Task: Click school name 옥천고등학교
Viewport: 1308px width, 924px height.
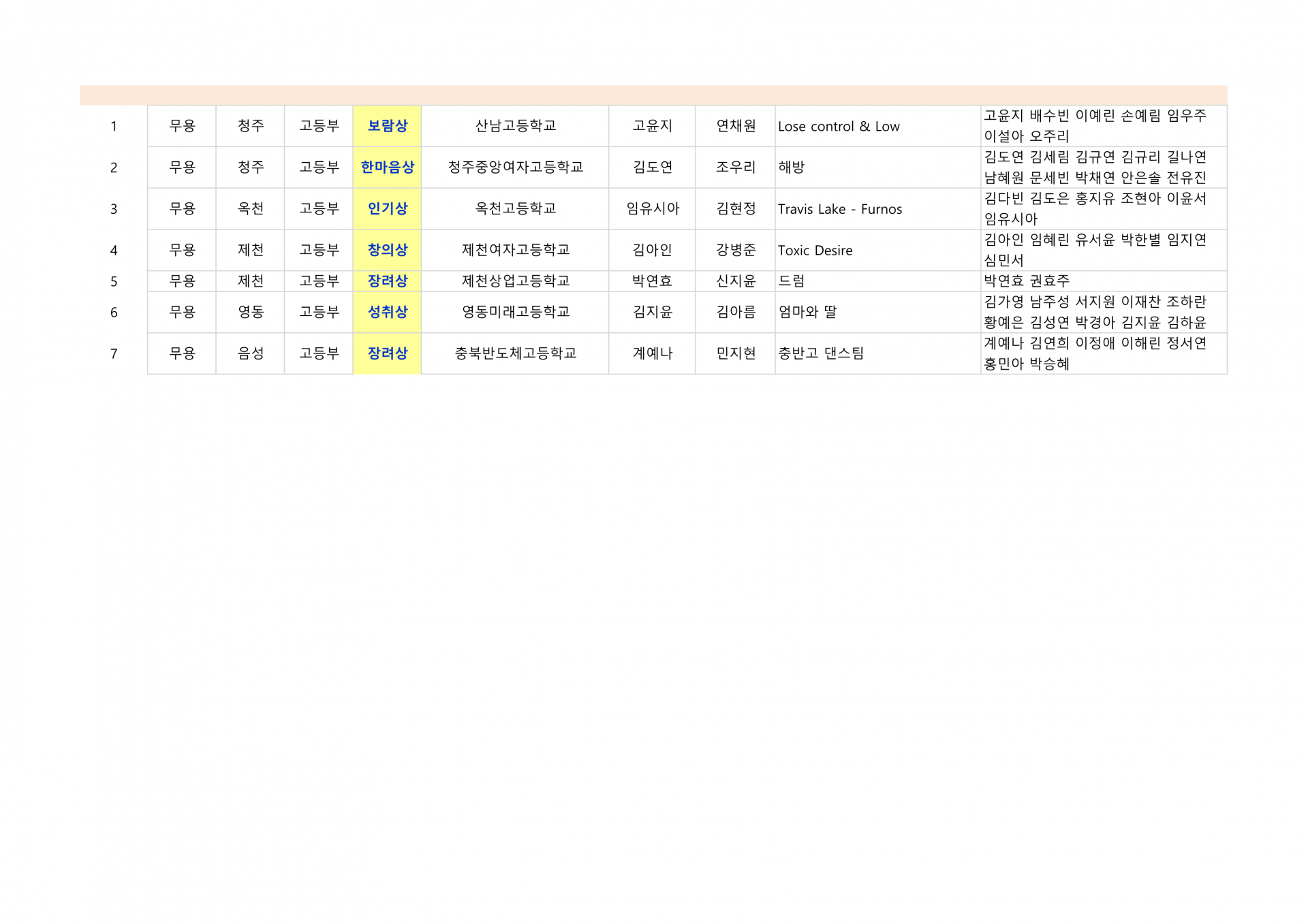Action: [x=515, y=209]
